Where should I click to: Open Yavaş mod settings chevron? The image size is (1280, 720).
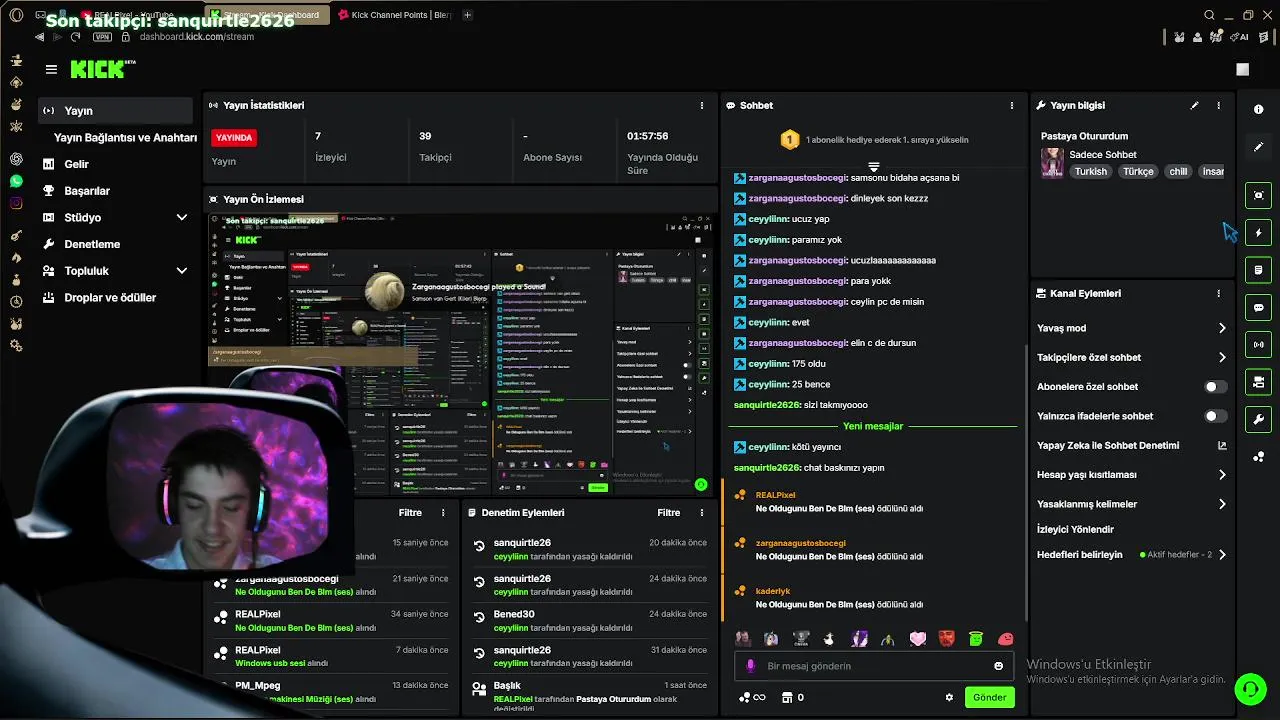coord(1222,328)
